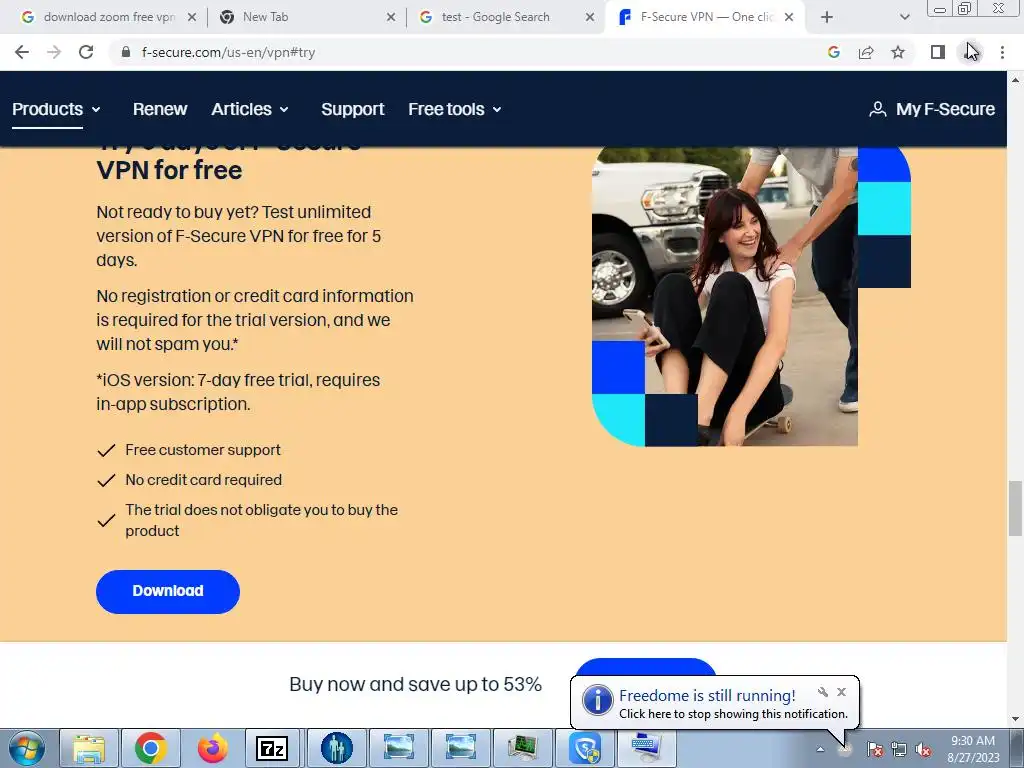This screenshot has height=768, width=1024.
Task: Launch Firefox from the taskbar
Action: click(x=212, y=748)
